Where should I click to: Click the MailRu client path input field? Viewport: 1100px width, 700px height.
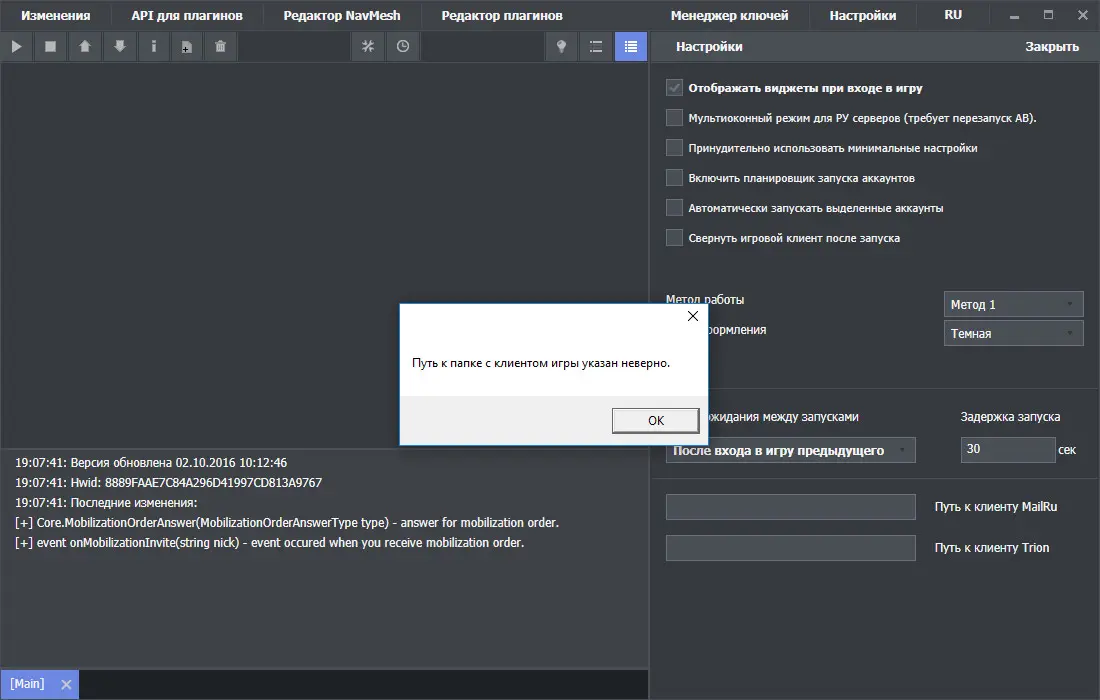click(790, 507)
